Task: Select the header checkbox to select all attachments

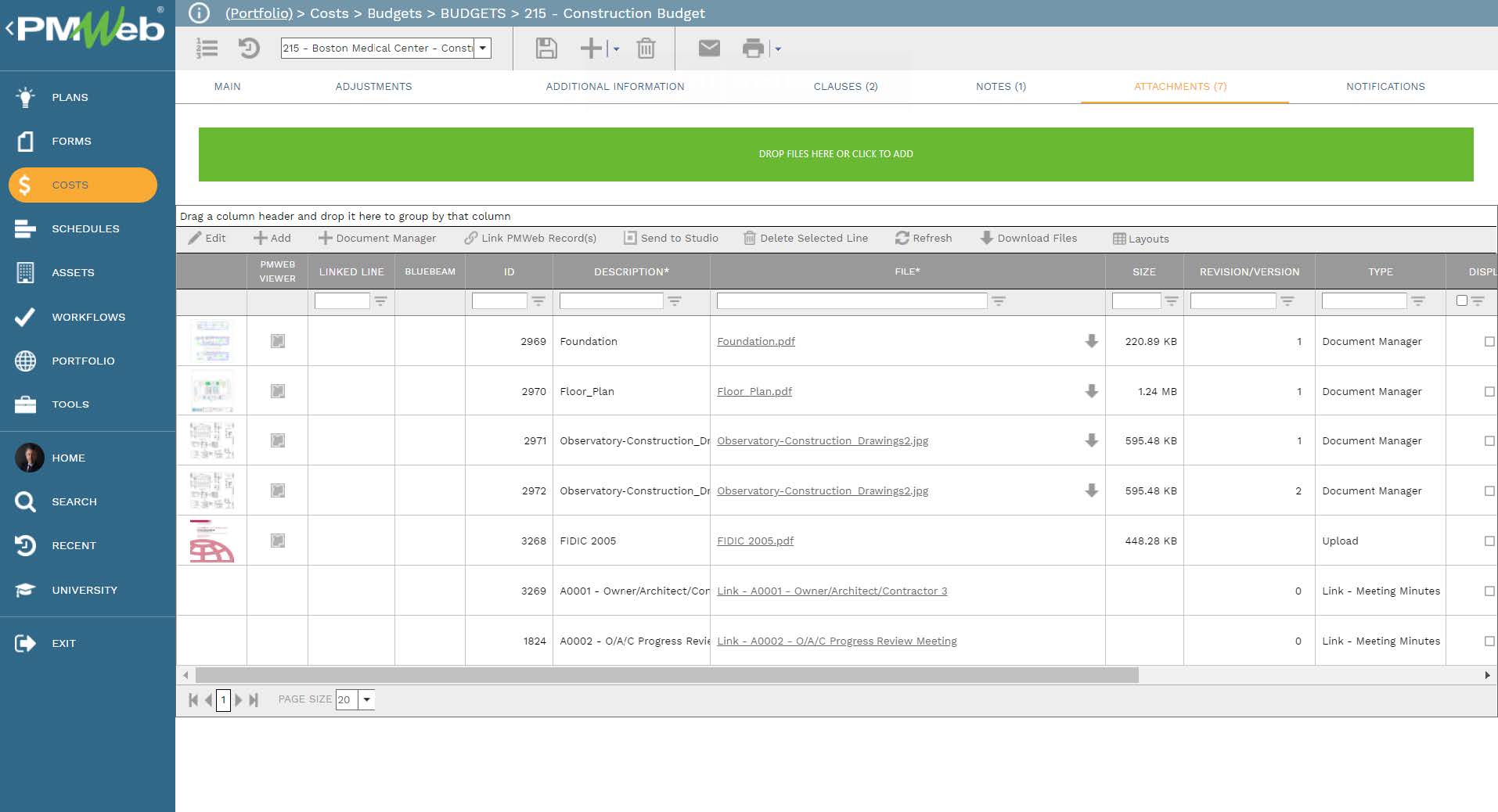Action: pyautogui.click(x=1460, y=300)
